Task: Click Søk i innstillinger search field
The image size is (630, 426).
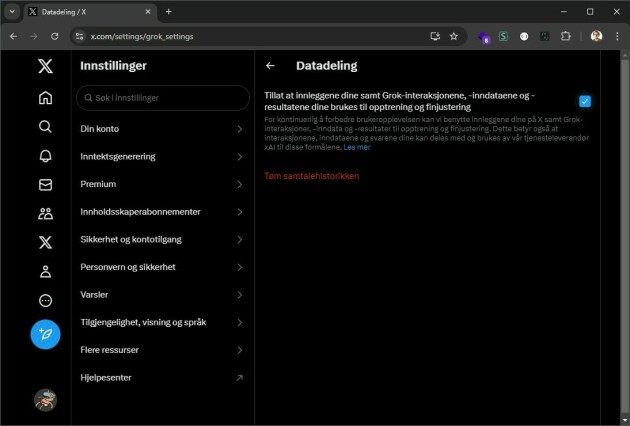Action: click(x=163, y=98)
